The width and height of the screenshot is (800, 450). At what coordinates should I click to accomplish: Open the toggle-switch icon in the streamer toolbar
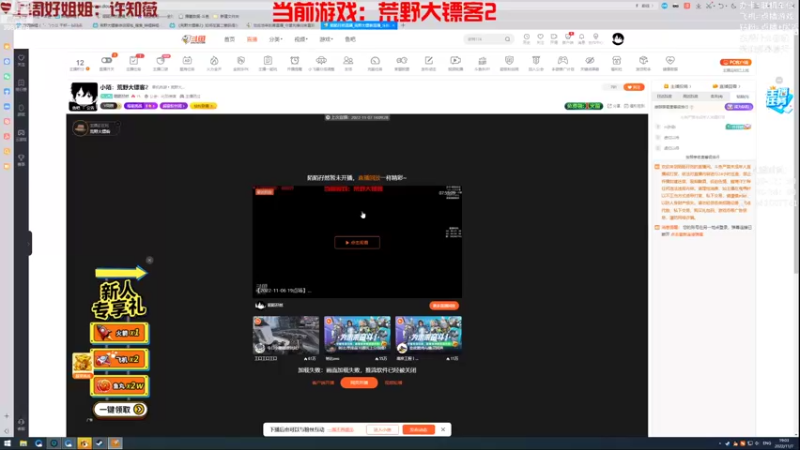tap(107, 61)
